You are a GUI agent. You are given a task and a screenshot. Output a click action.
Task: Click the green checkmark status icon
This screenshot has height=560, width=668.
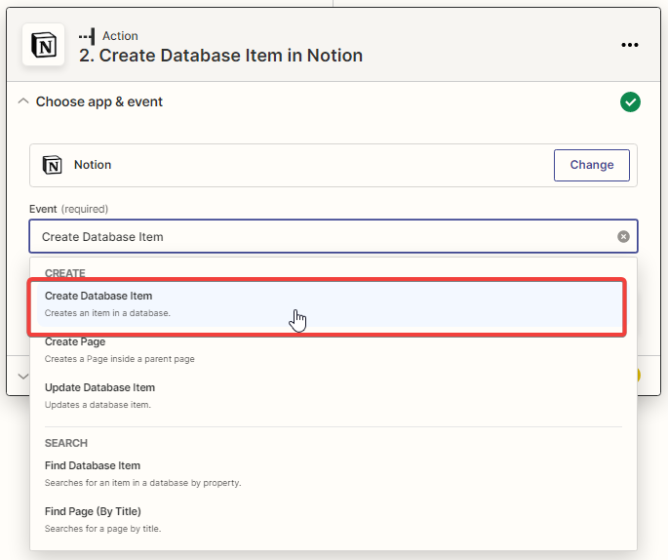point(629,102)
